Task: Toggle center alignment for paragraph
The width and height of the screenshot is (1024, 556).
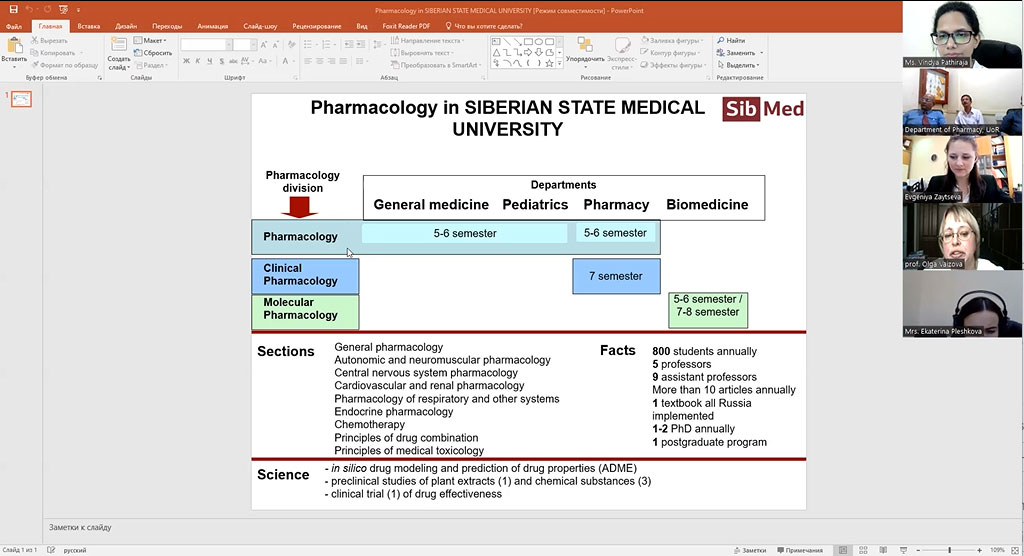Action: click(319, 61)
